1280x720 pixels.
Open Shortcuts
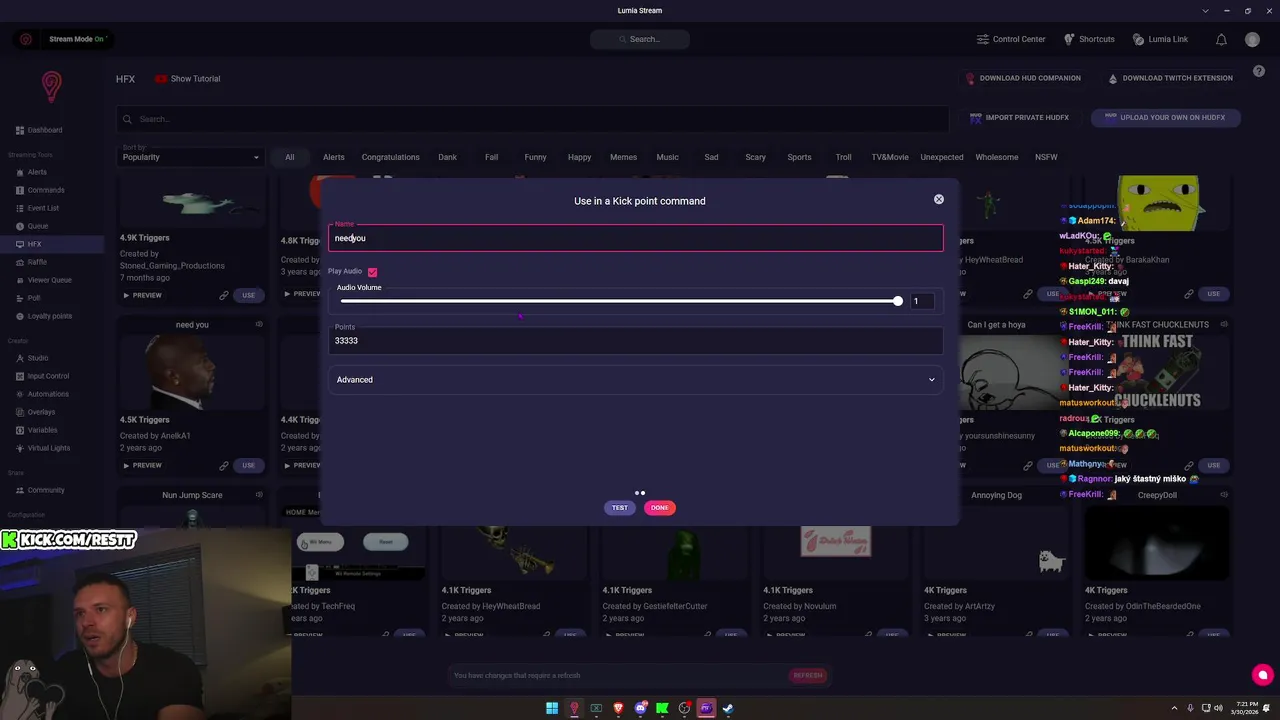pyautogui.click(x=1089, y=39)
